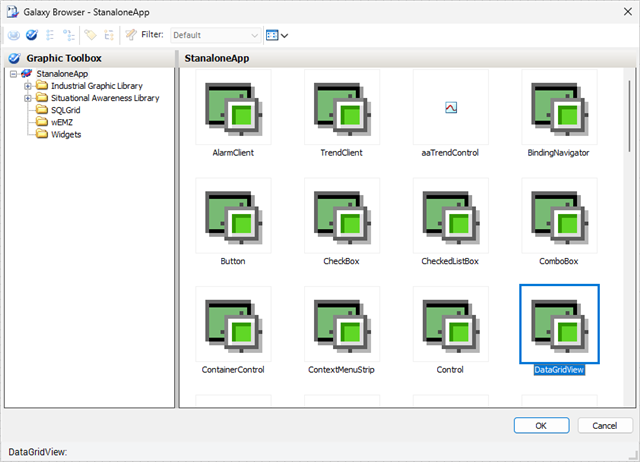This screenshot has height=462, width=640.
Task: Collapse the StanaloneApp tree node
Action: pos(13,74)
